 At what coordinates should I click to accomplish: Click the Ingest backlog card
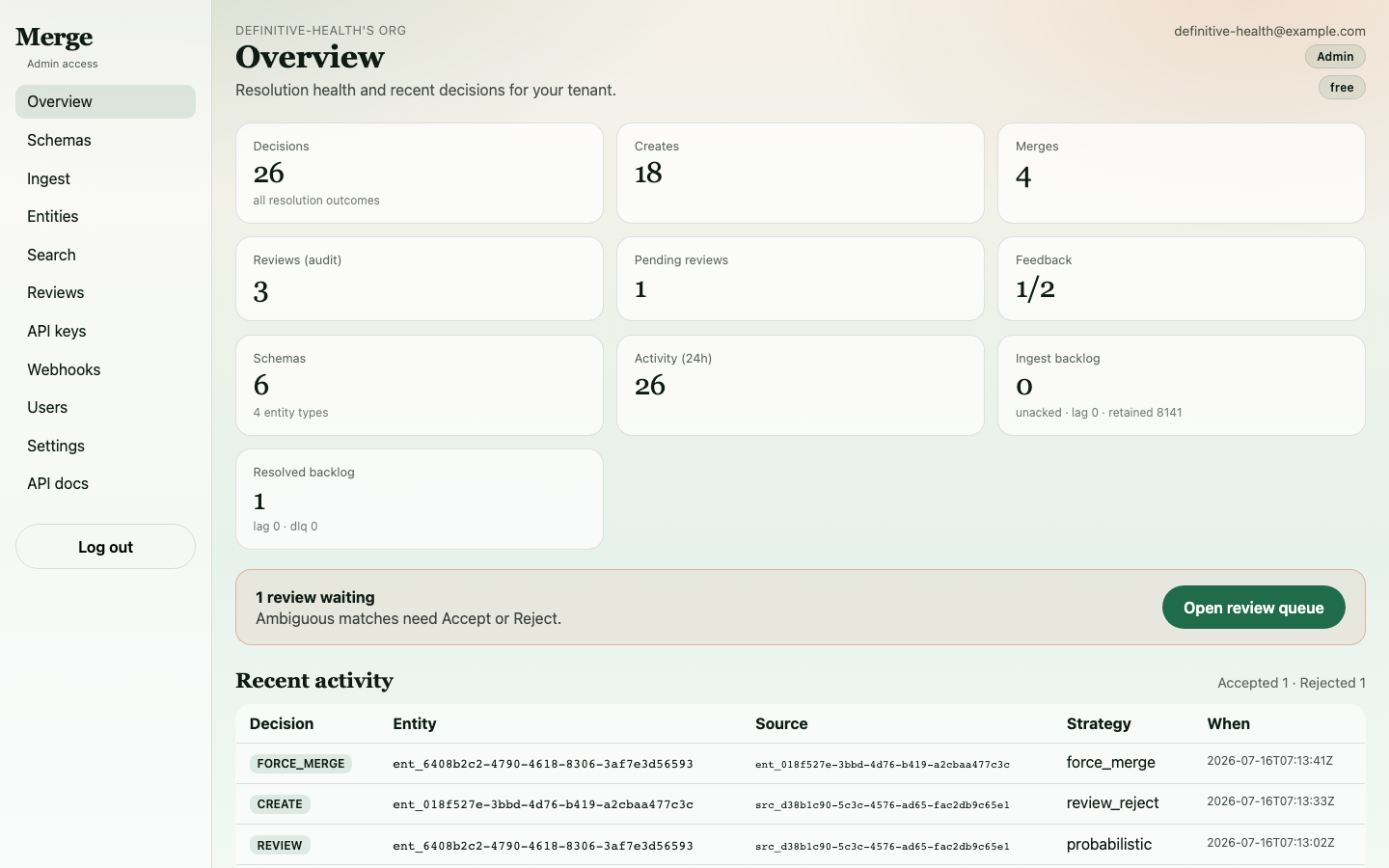pyautogui.click(x=1182, y=386)
